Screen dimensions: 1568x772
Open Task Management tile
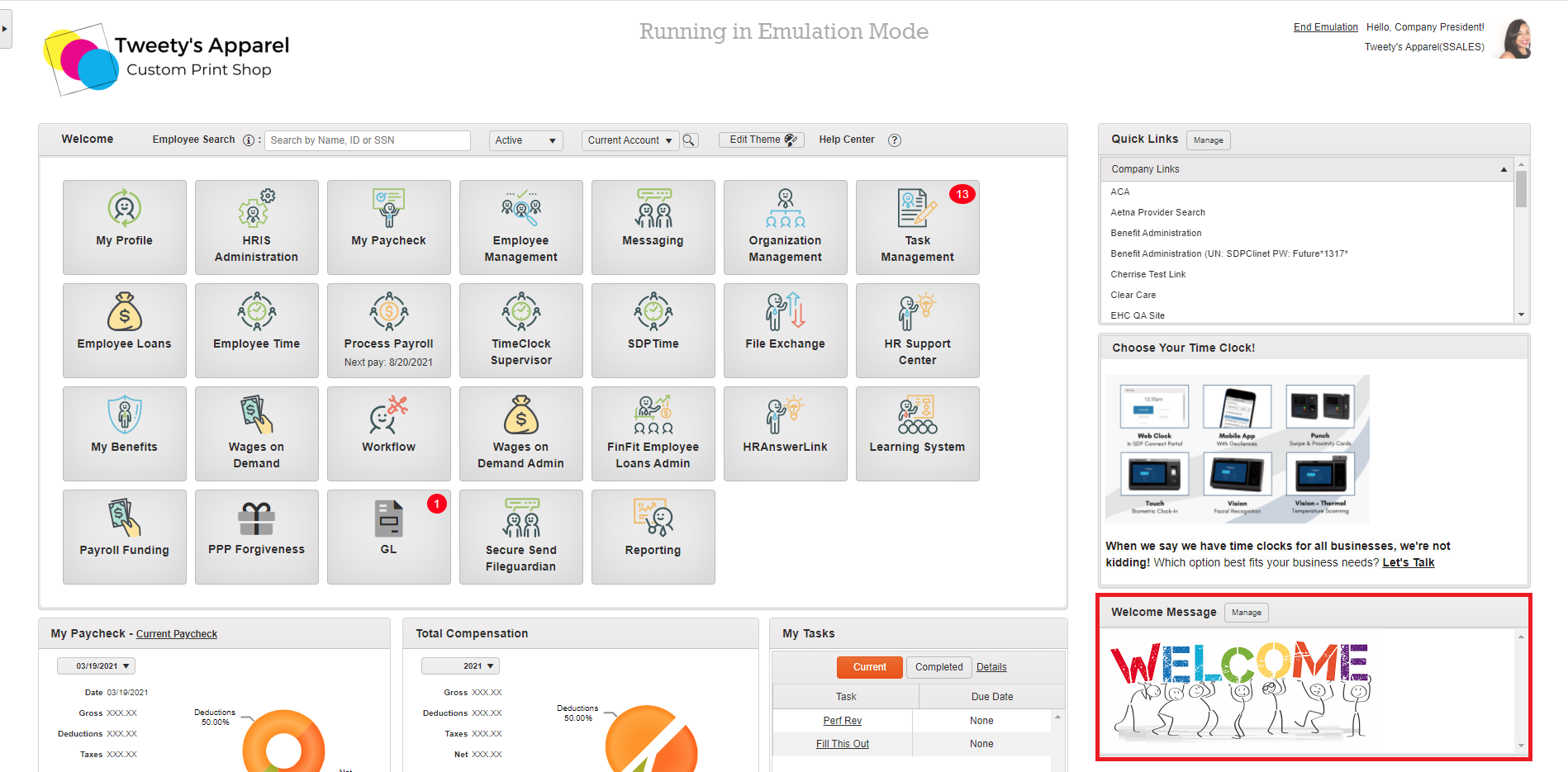pos(918,227)
